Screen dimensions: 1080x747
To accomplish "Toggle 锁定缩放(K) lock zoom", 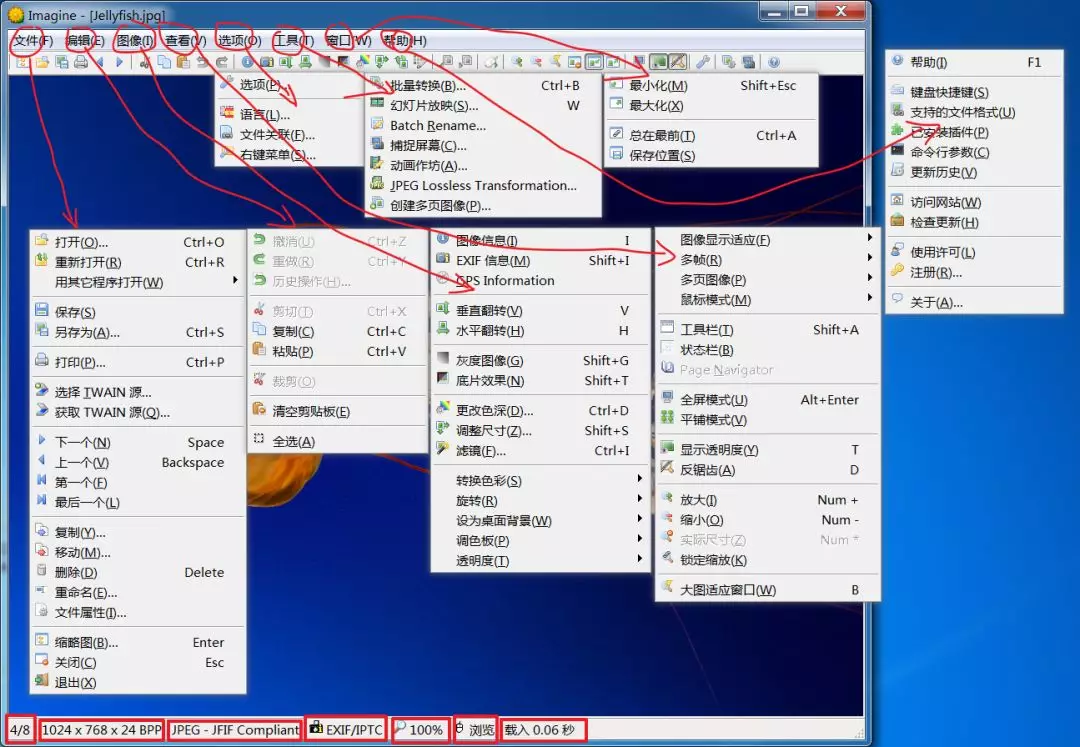I will [x=767, y=560].
